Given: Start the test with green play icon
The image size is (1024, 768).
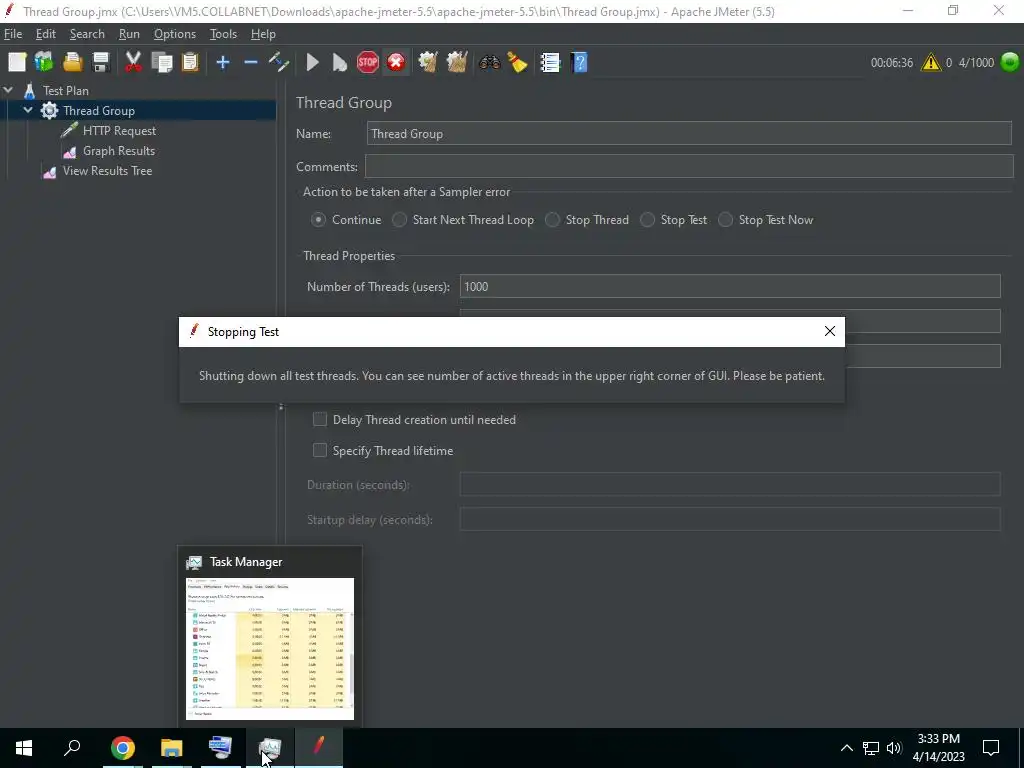Looking at the screenshot, I should (312, 62).
